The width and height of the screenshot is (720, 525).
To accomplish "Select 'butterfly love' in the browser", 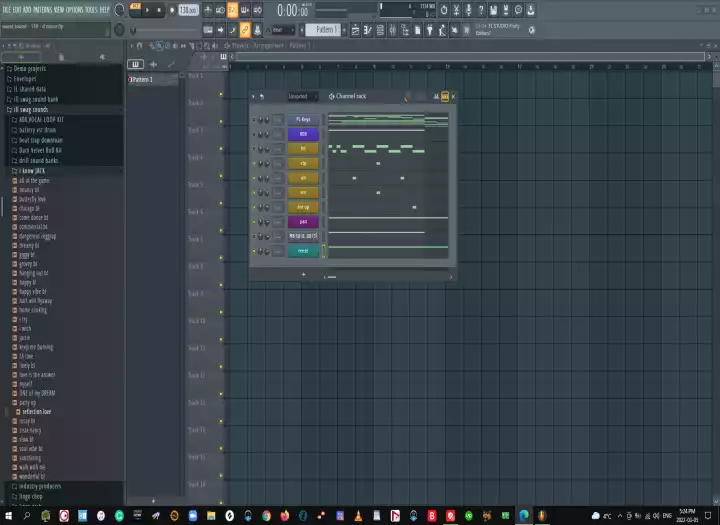I will click(32, 199).
